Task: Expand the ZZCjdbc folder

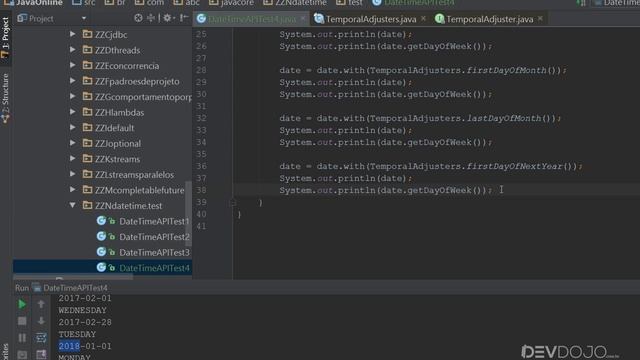Action: point(72,34)
